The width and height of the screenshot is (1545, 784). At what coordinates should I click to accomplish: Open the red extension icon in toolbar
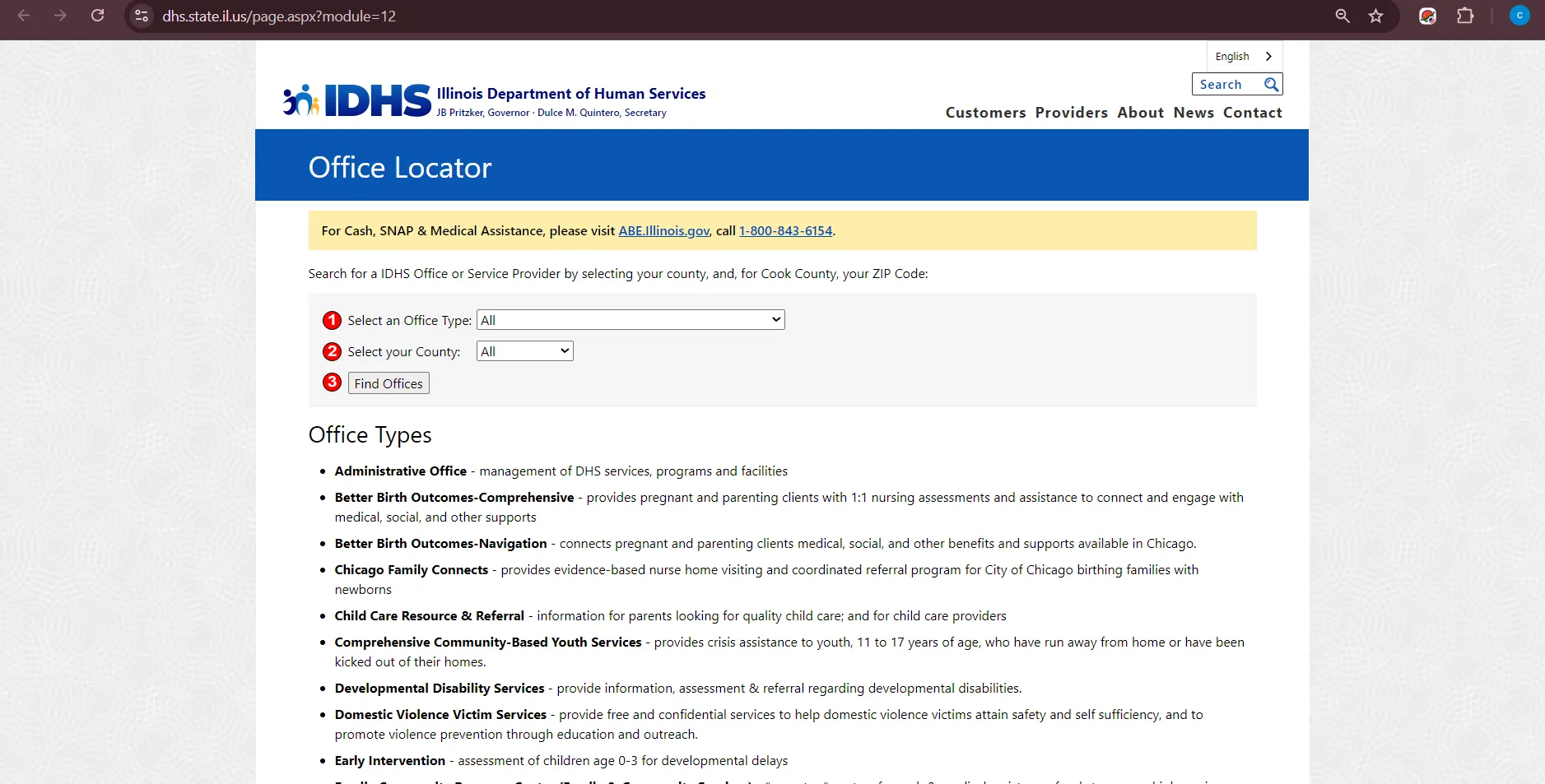click(x=1428, y=16)
